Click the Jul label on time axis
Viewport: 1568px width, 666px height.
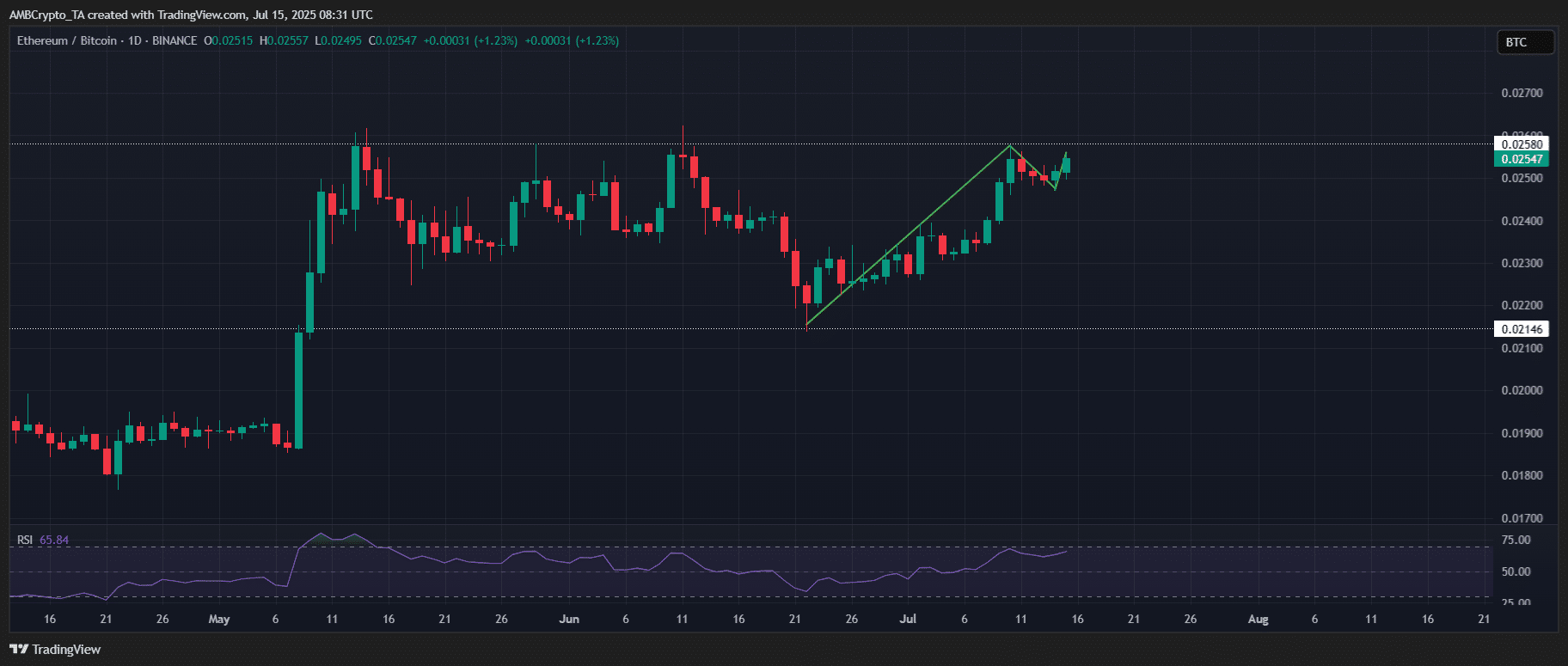[x=908, y=619]
